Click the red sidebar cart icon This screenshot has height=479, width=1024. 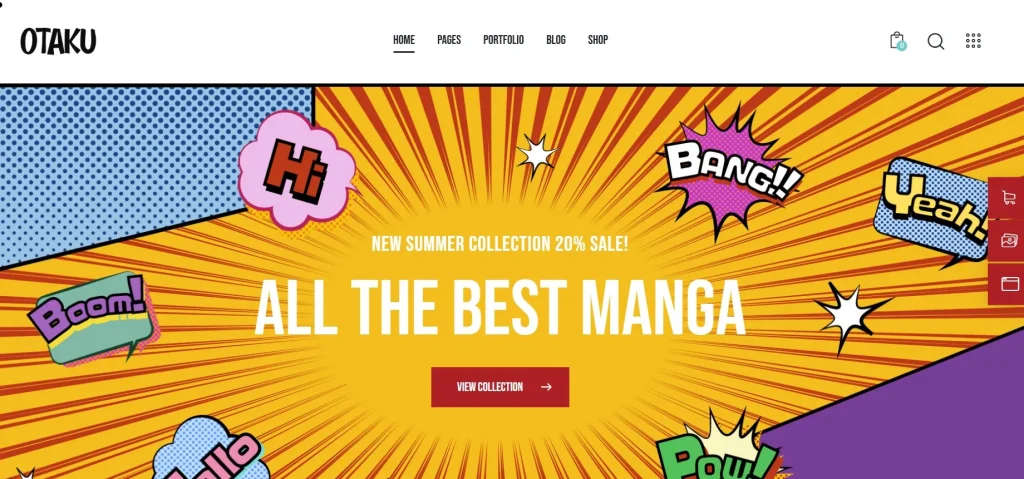pyautogui.click(x=1008, y=198)
